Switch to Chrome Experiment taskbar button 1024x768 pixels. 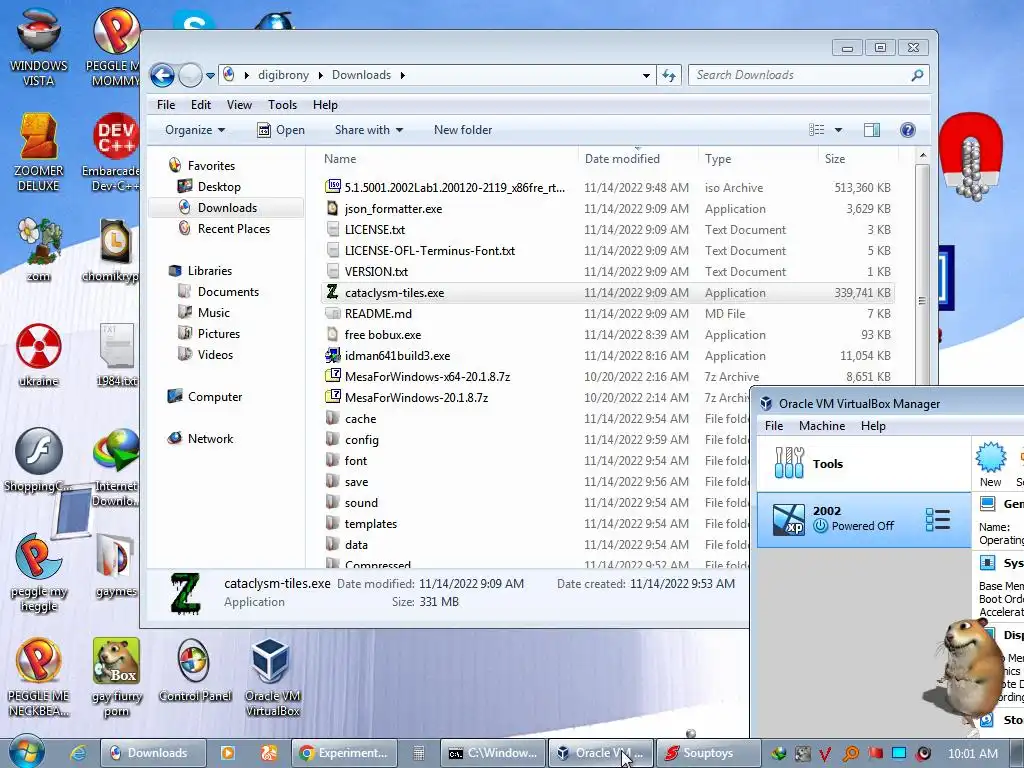pyautogui.click(x=344, y=753)
